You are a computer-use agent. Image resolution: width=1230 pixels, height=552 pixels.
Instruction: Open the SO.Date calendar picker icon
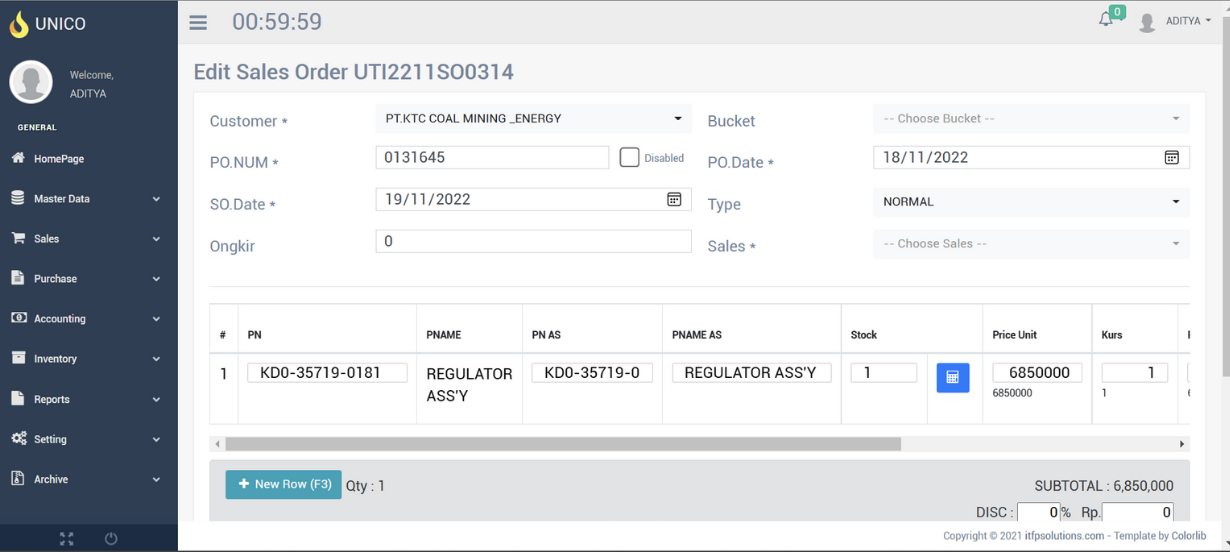(674, 199)
